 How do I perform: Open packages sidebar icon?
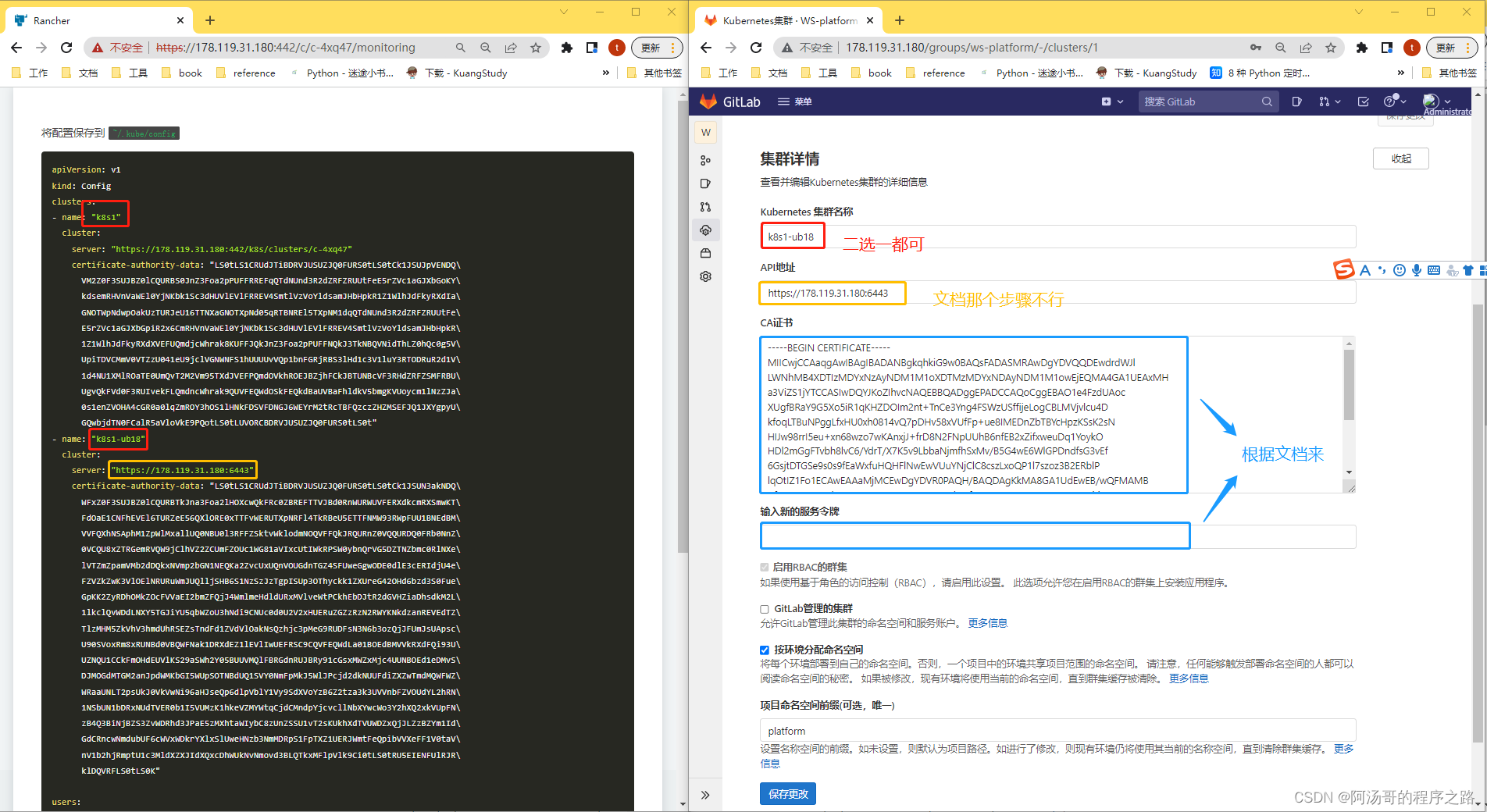[x=706, y=253]
